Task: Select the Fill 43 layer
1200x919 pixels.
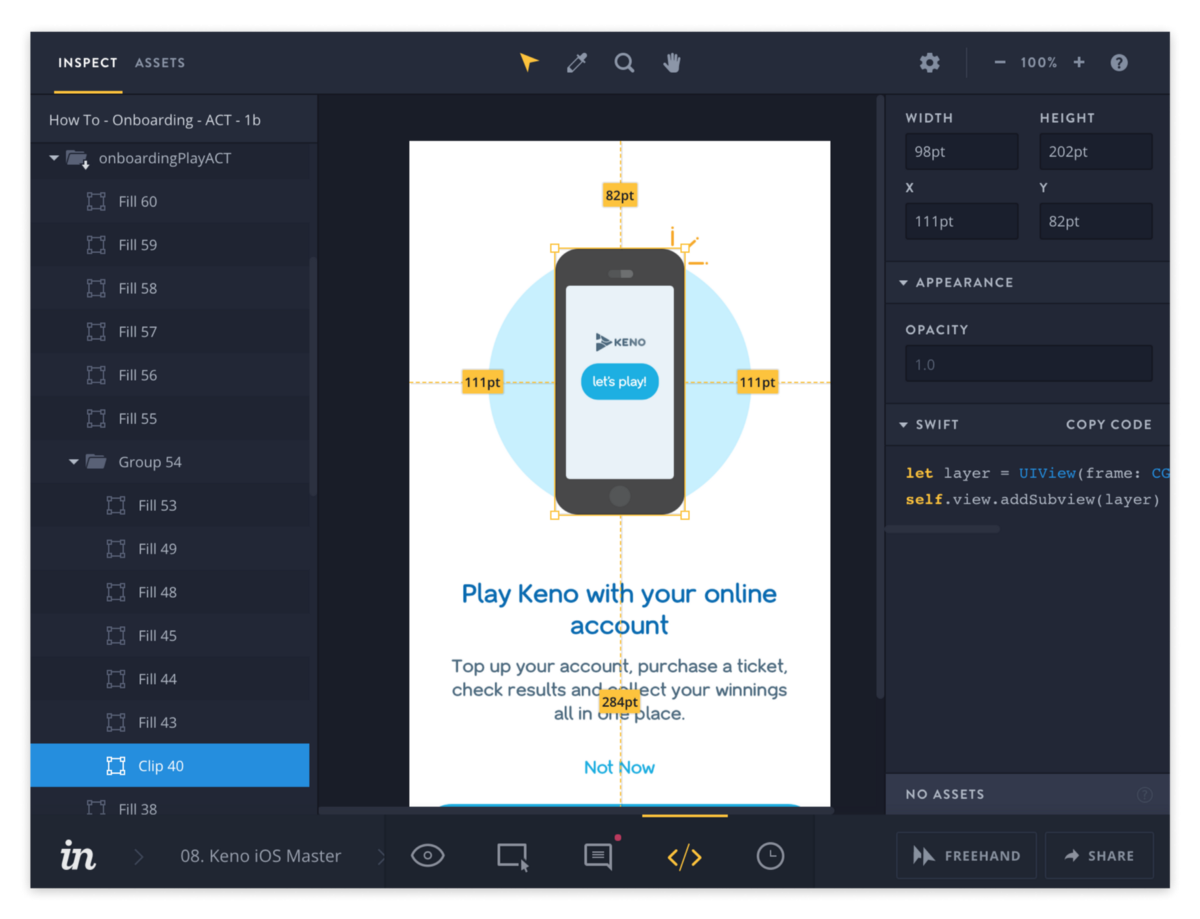Action: pyautogui.click(x=170, y=723)
